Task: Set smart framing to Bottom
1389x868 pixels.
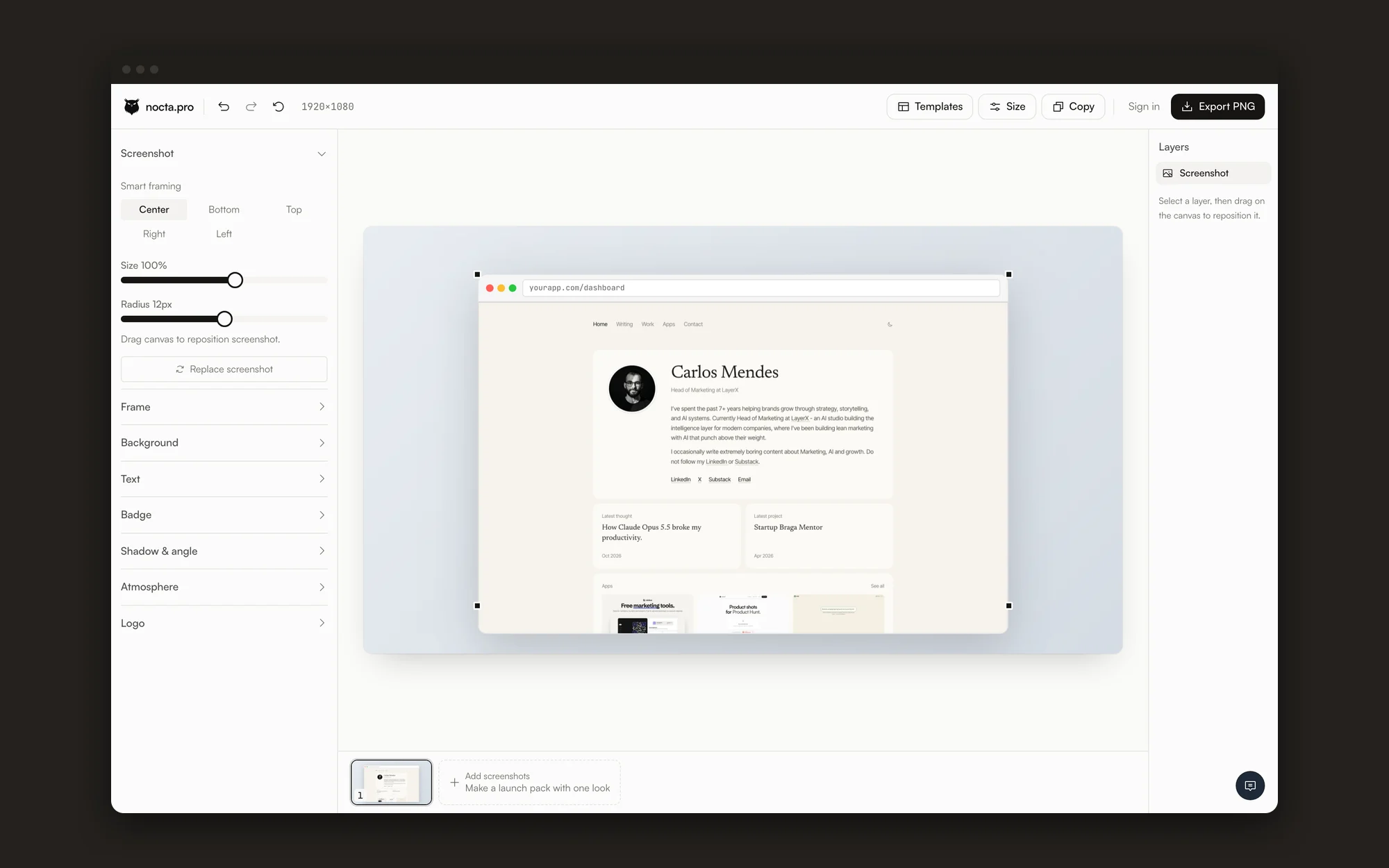Action: [224, 210]
